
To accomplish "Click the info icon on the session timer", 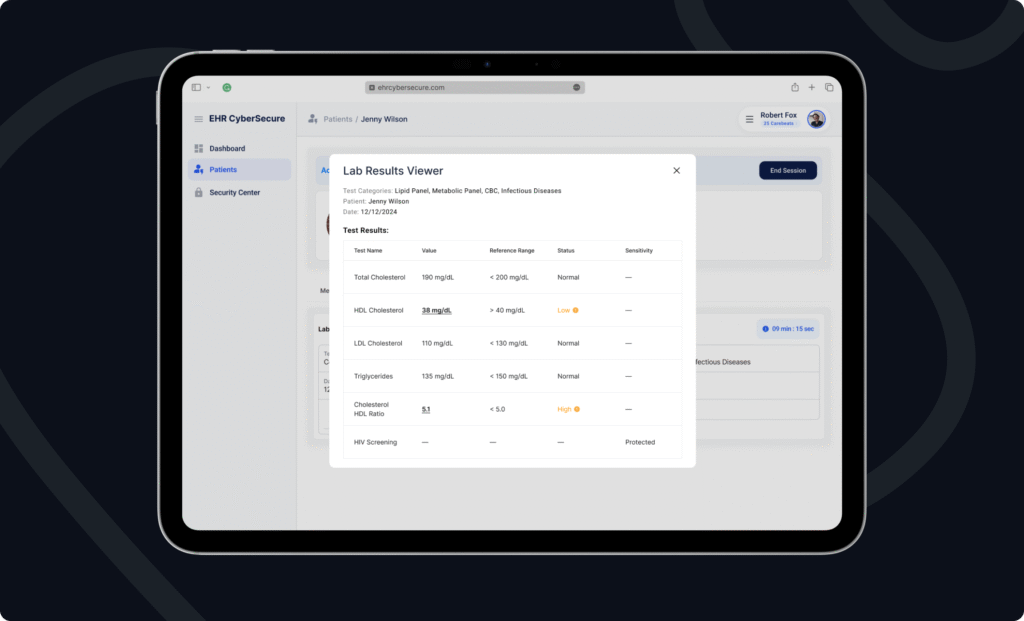I will pyautogui.click(x=766, y=328).
